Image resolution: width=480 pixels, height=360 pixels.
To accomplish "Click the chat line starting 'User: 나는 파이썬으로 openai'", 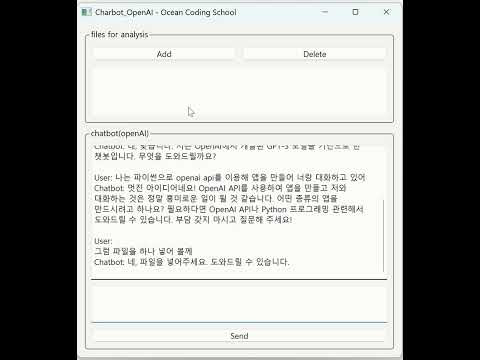I will tap(230, 177).
